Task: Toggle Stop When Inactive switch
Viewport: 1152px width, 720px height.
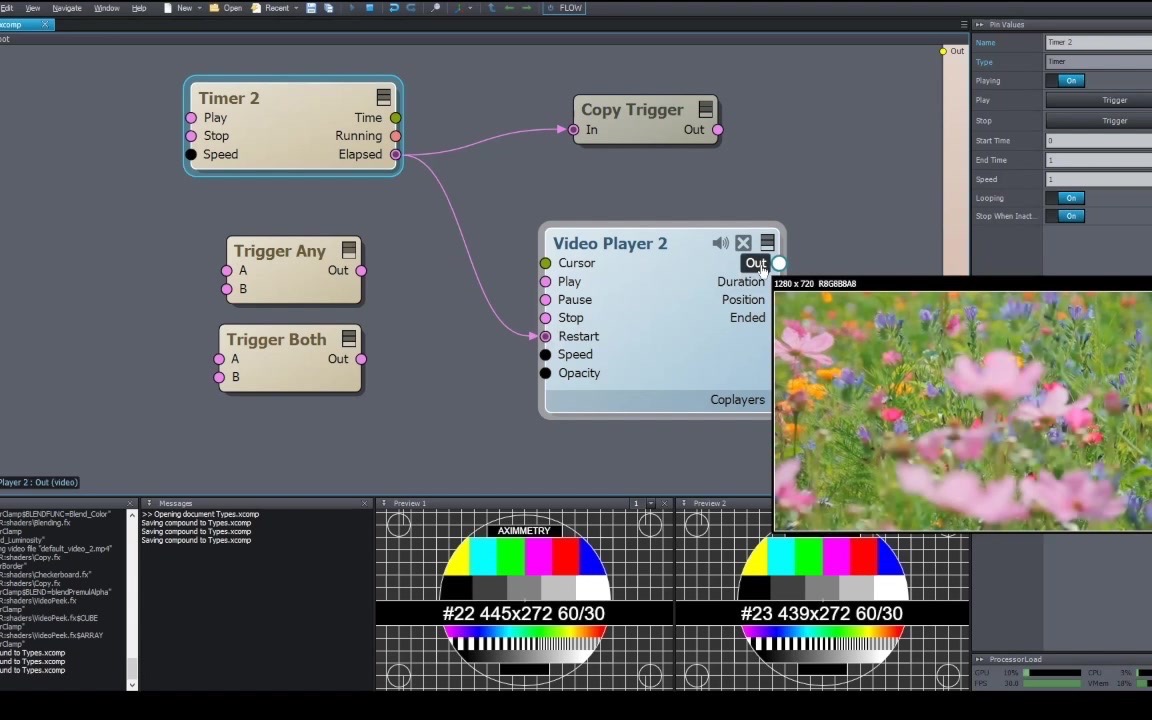Action: click(1070, 216)
